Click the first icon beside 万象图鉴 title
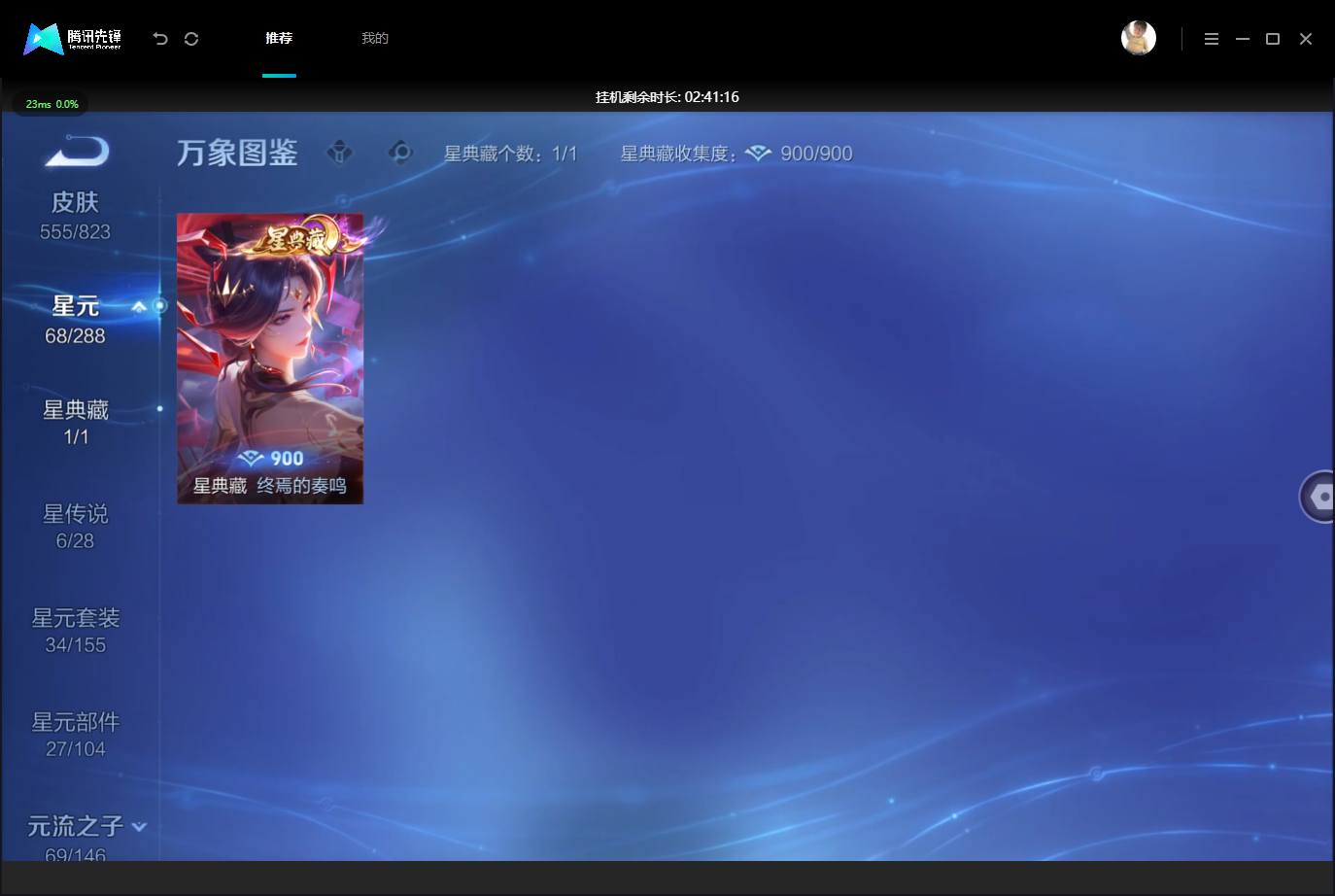1335x896 pixels. point(340,153)
